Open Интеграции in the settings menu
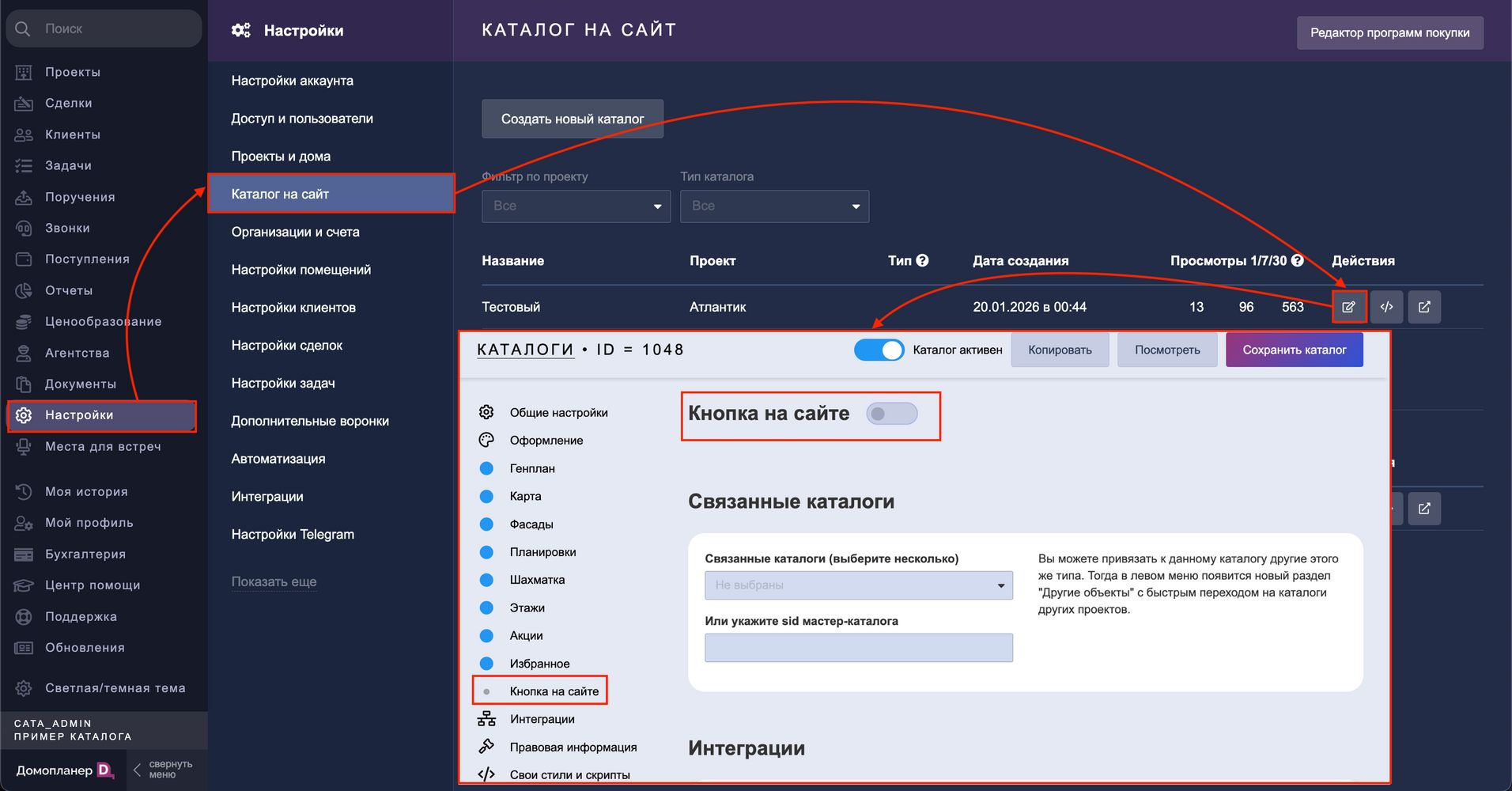This screenshot has height=791, width=1512. pyautogui.click(x=267, y=497)
